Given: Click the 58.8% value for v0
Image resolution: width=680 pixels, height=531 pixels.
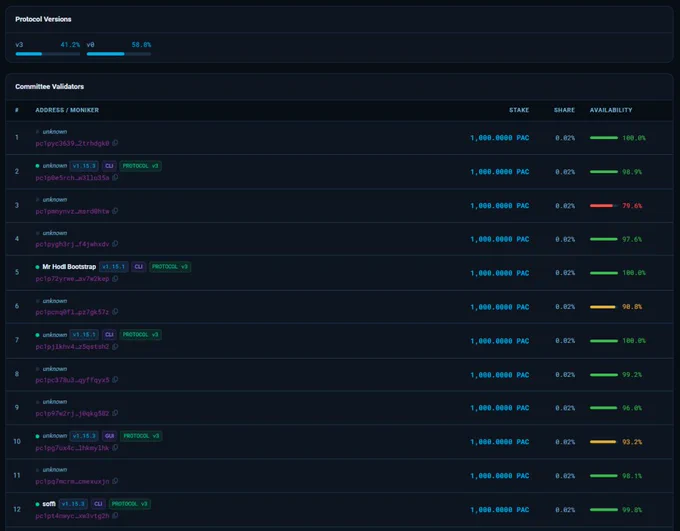Looking at the screenshot, I should click(141, 45).
